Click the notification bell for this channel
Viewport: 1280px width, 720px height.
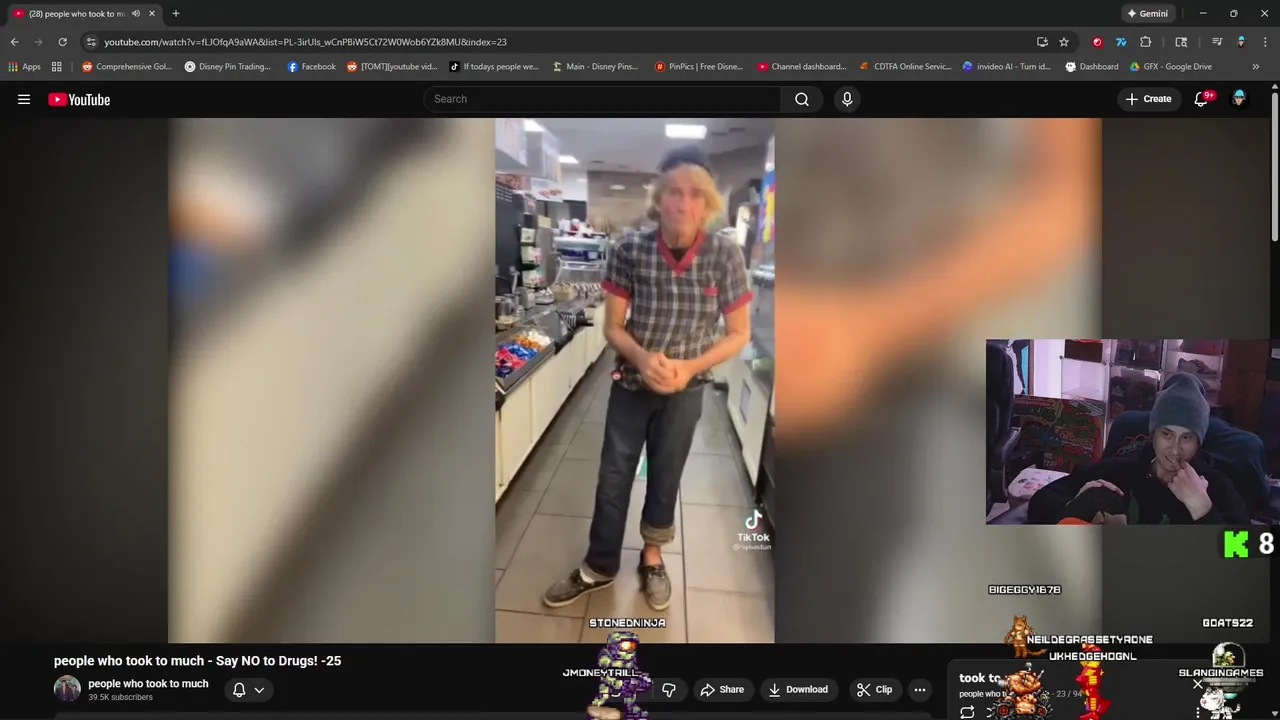click(x=239, y=690)
